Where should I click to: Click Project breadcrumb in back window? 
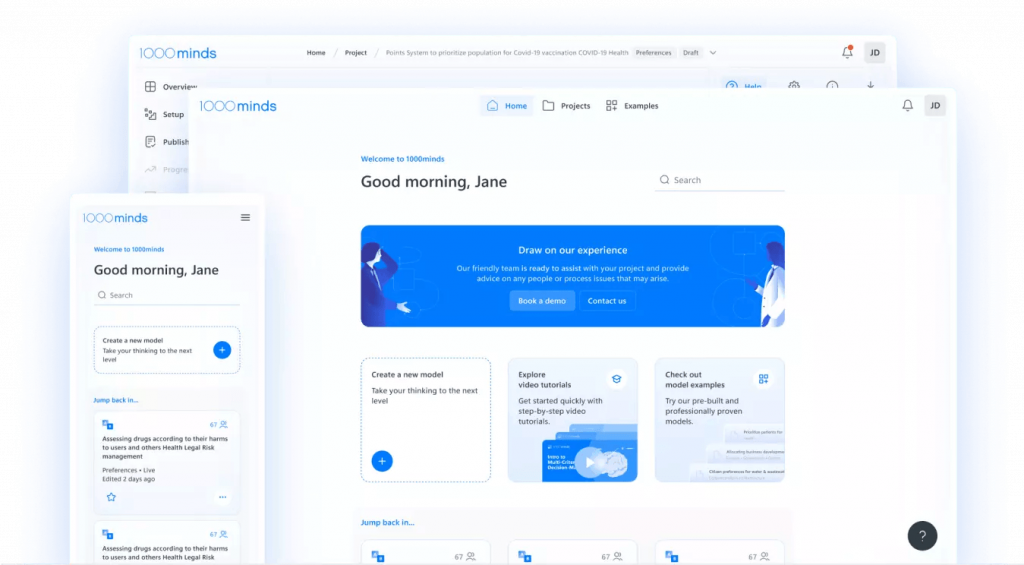pyautogui.click(x=356, y=53)
